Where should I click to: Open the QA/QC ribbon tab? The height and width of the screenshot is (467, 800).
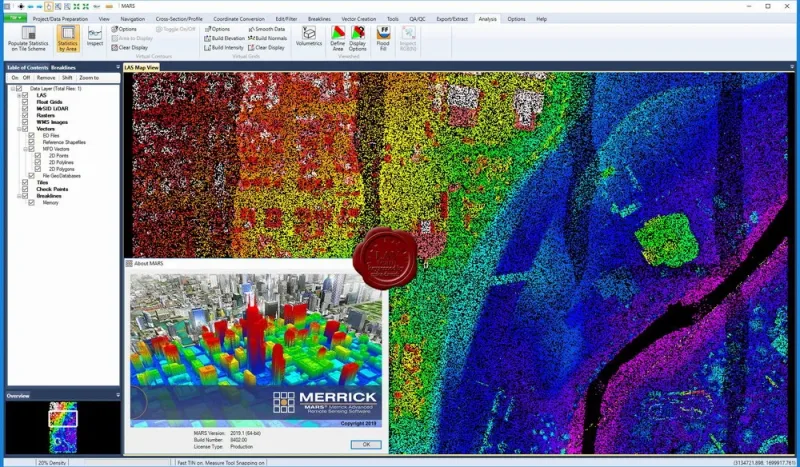coord(417,19)
